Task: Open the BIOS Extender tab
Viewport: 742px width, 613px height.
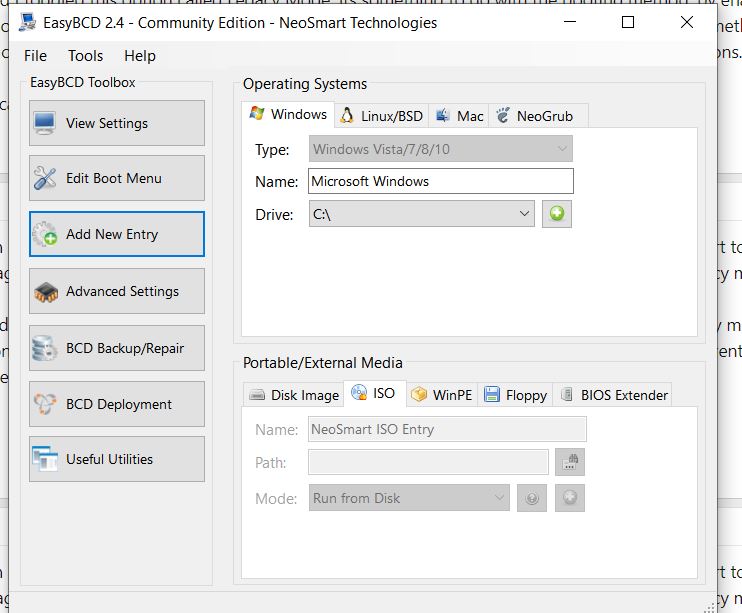Action: pos(612,395)
